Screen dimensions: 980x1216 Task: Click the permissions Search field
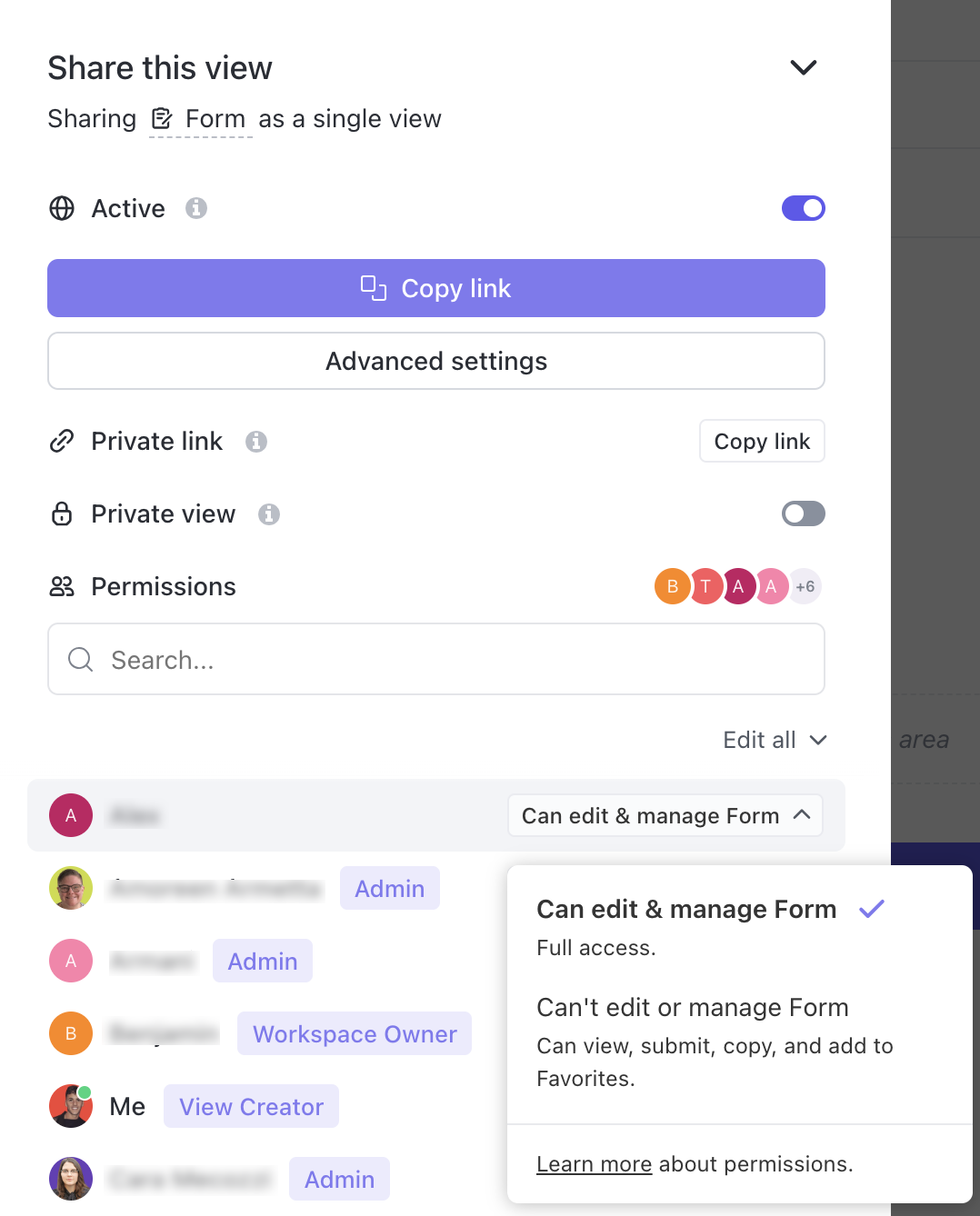(x=436, y=659)
